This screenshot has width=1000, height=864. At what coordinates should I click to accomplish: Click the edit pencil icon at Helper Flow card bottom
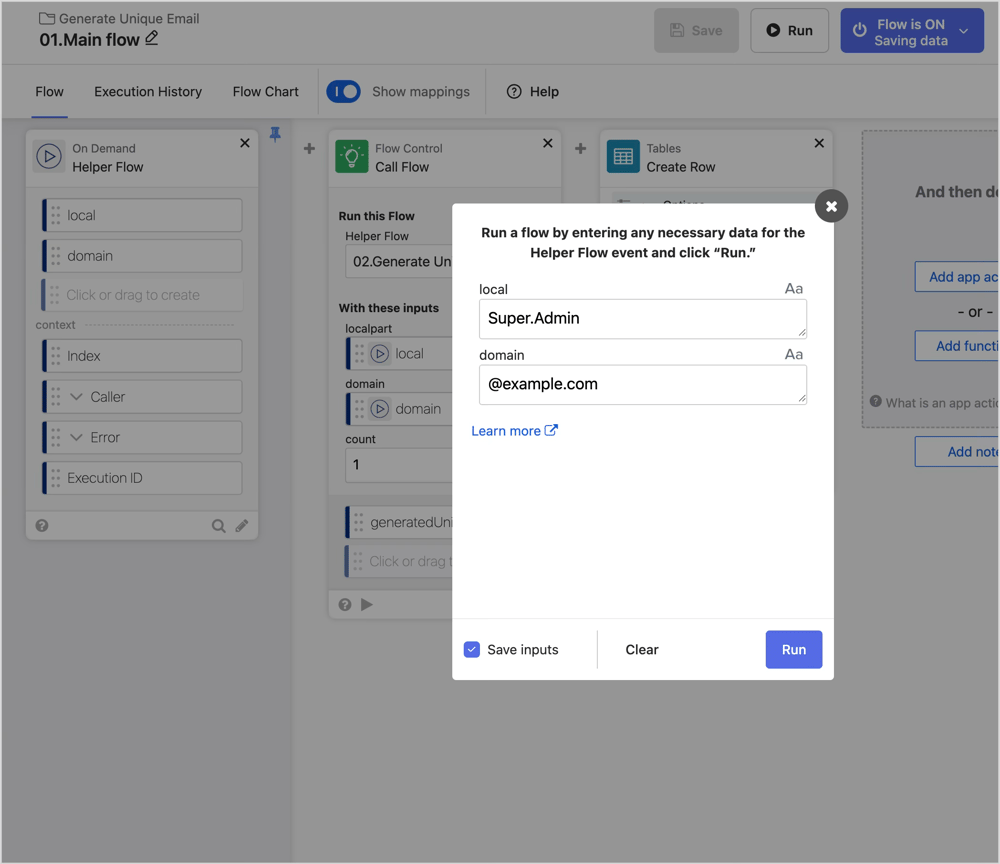242,526
